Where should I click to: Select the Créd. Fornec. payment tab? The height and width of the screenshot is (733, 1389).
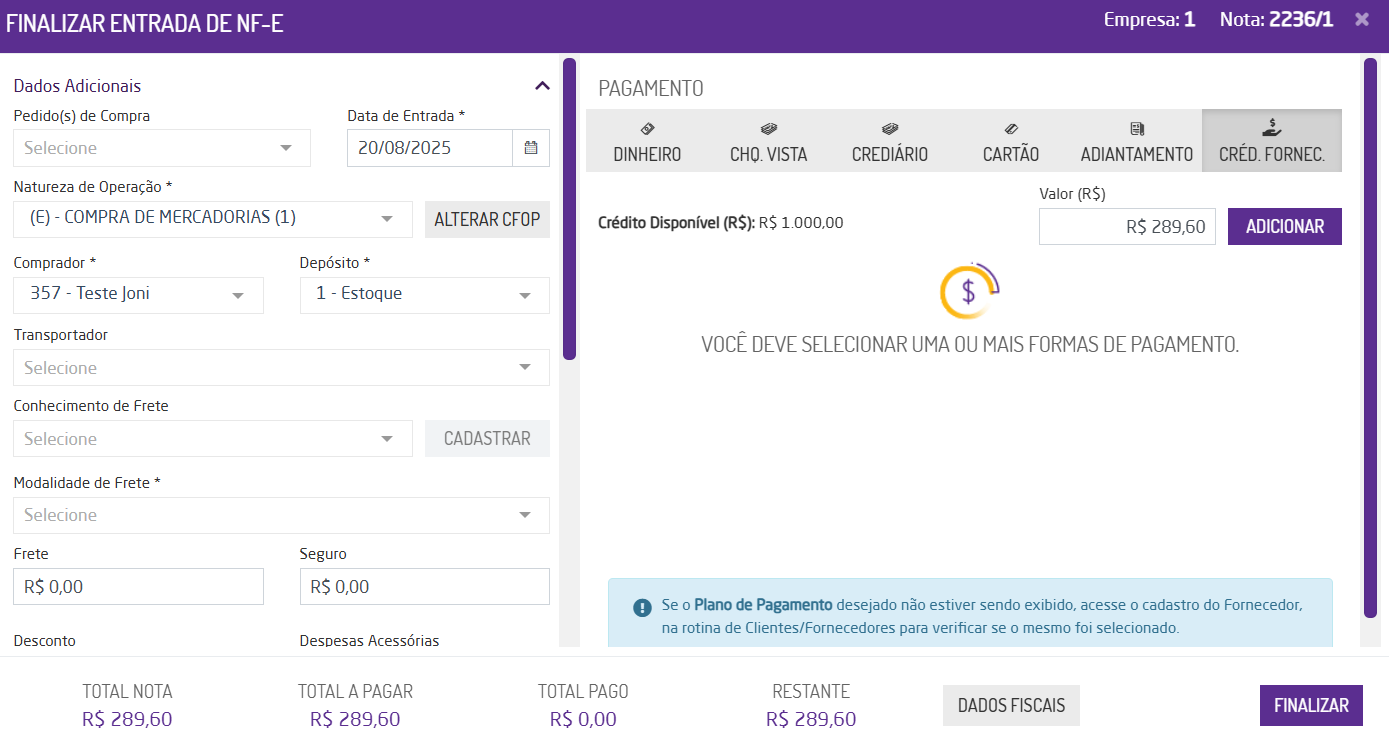1272,141
